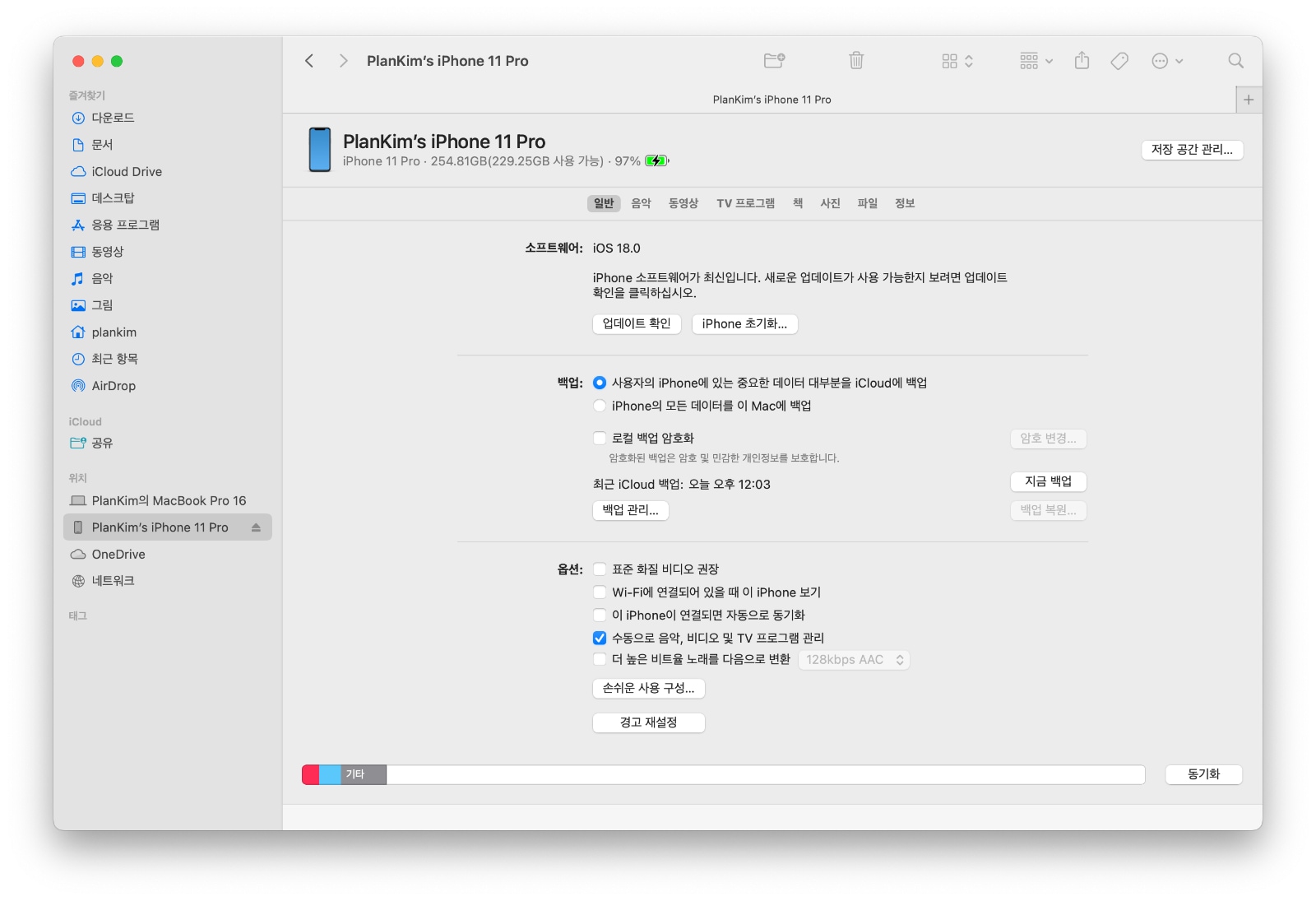Switch to the 음악 tab

click(641, 203)
